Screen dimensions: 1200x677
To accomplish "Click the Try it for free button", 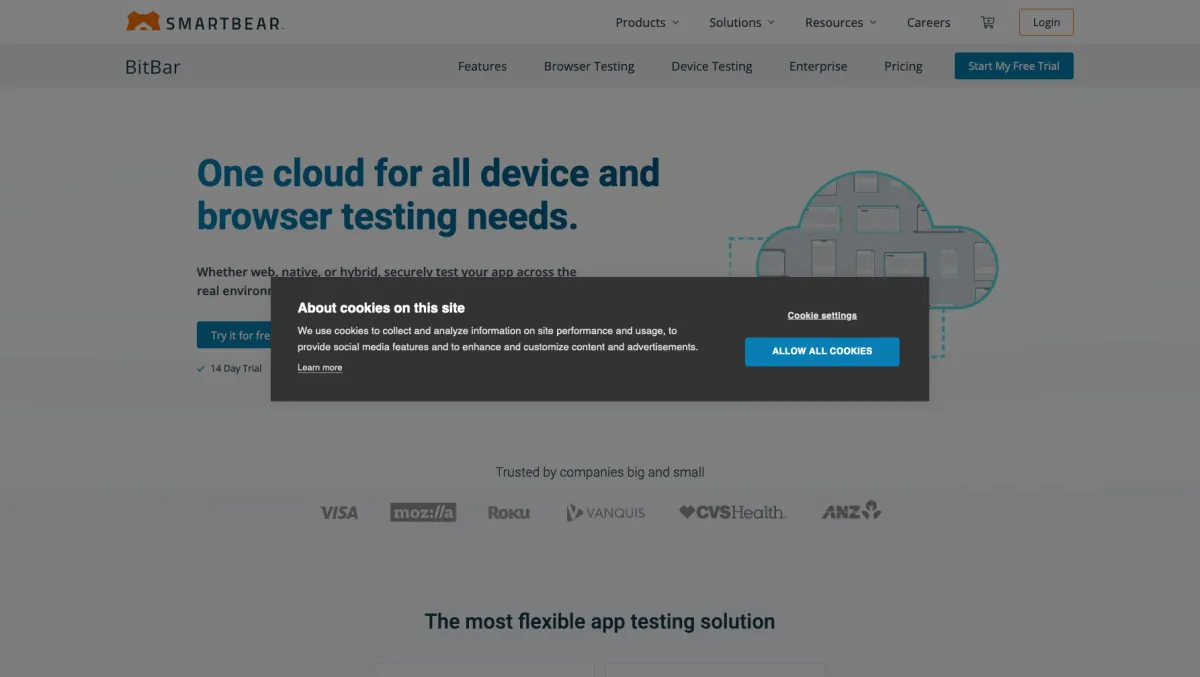I will [x=235, y=335].
